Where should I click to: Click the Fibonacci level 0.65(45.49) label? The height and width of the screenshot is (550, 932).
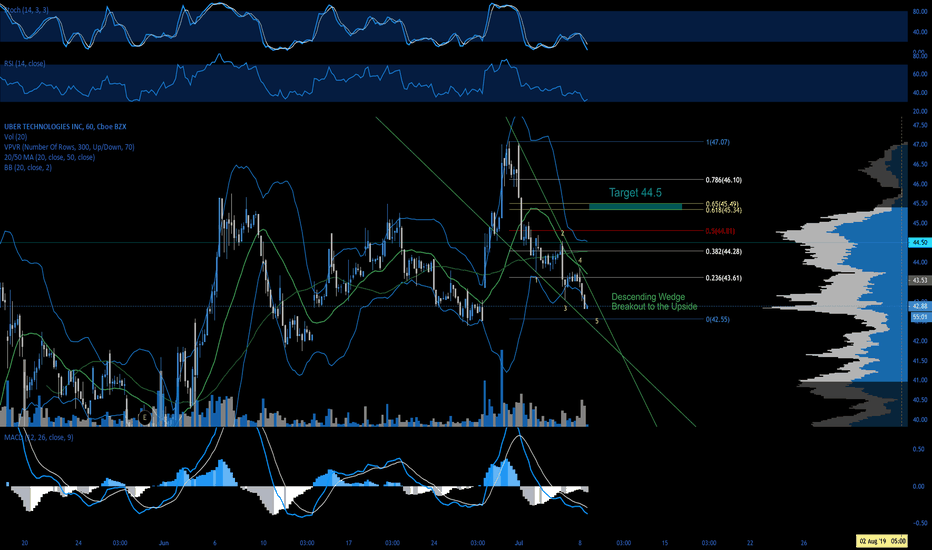[x=722, y=204]
